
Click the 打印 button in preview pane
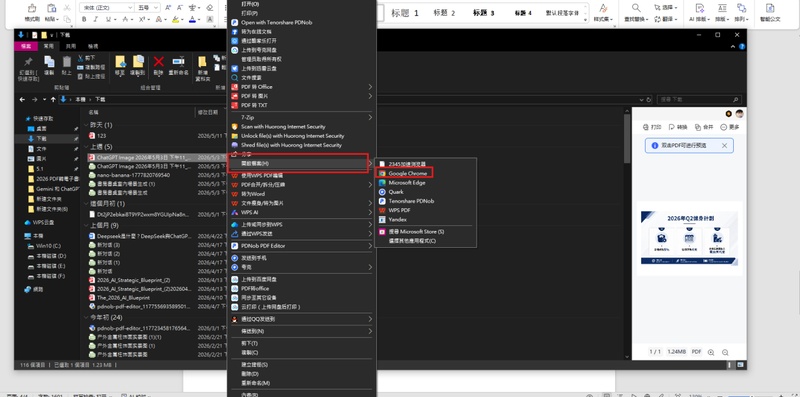tap(652, 127)
